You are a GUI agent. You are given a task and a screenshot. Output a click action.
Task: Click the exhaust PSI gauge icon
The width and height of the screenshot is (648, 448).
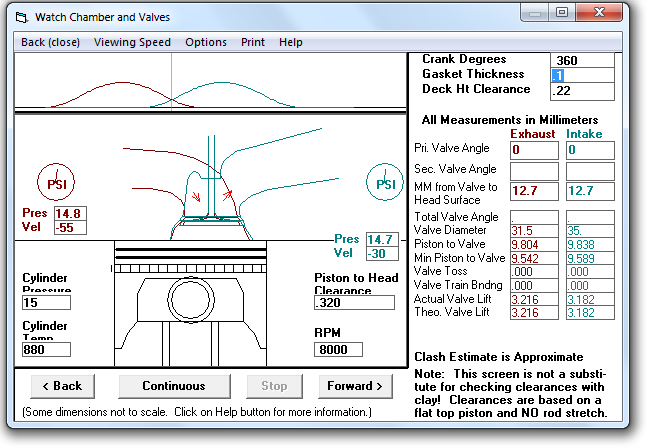[57, 182]
